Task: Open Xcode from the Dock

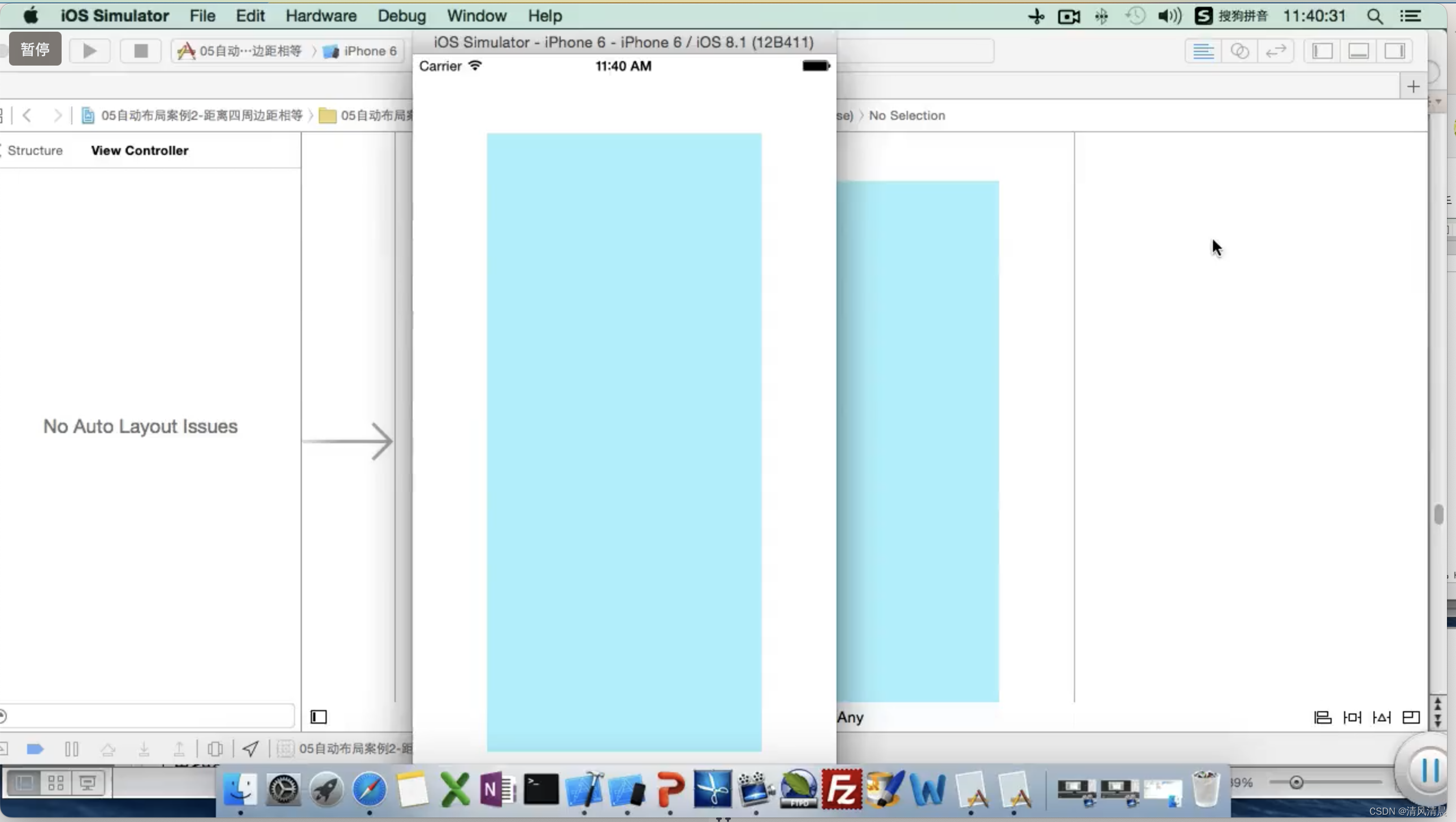Action: 584,789
